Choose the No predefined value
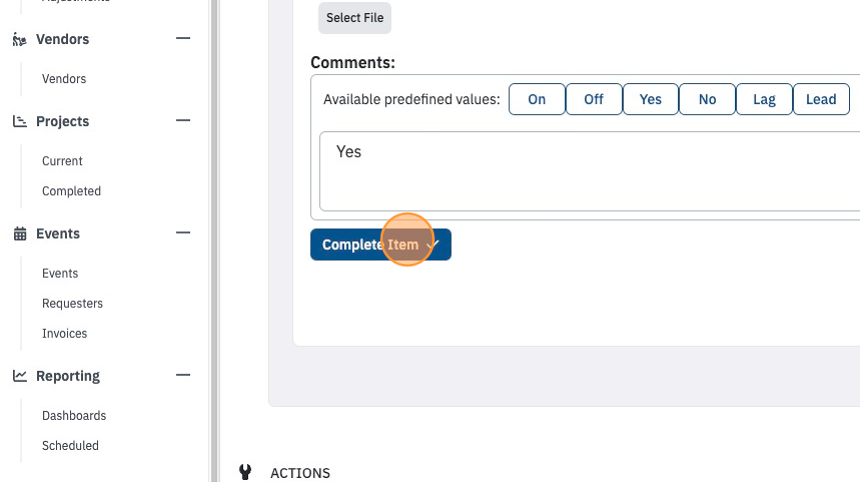860x482 pixels. coord(708,99)
